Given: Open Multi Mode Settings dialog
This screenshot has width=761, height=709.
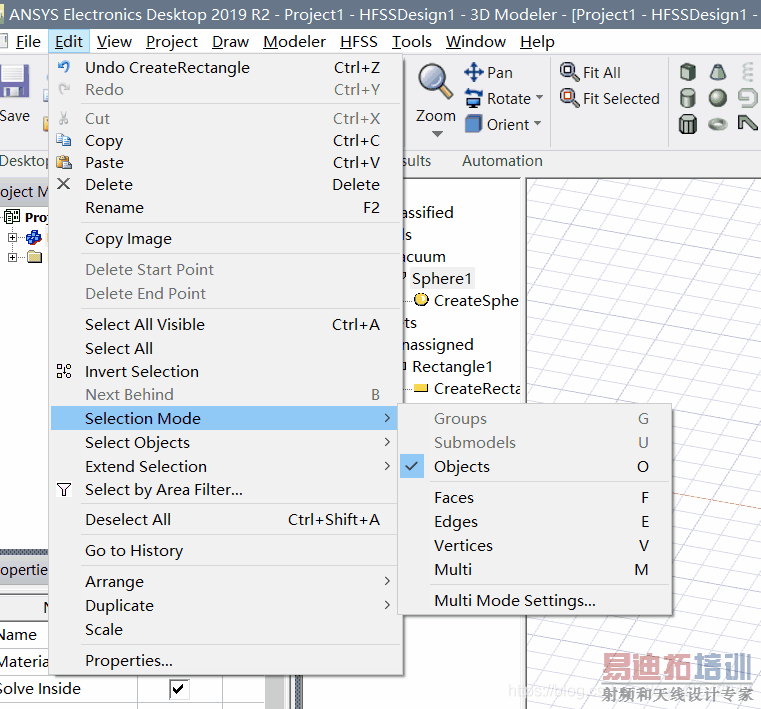Looking at the screenshot, I should click(535, 600).
